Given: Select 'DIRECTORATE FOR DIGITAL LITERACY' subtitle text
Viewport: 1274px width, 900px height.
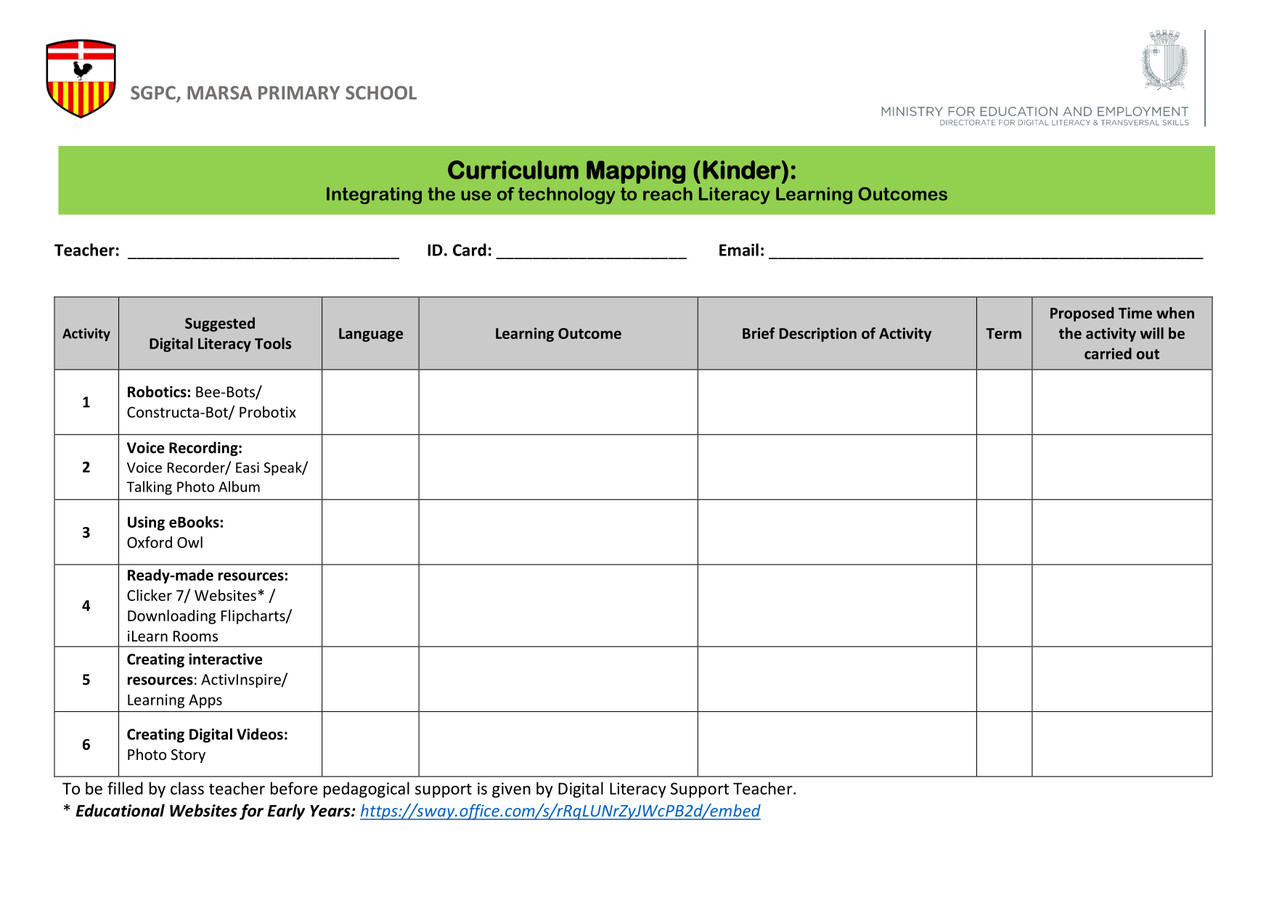Looking at the screenshot, I should point(1064,122).
